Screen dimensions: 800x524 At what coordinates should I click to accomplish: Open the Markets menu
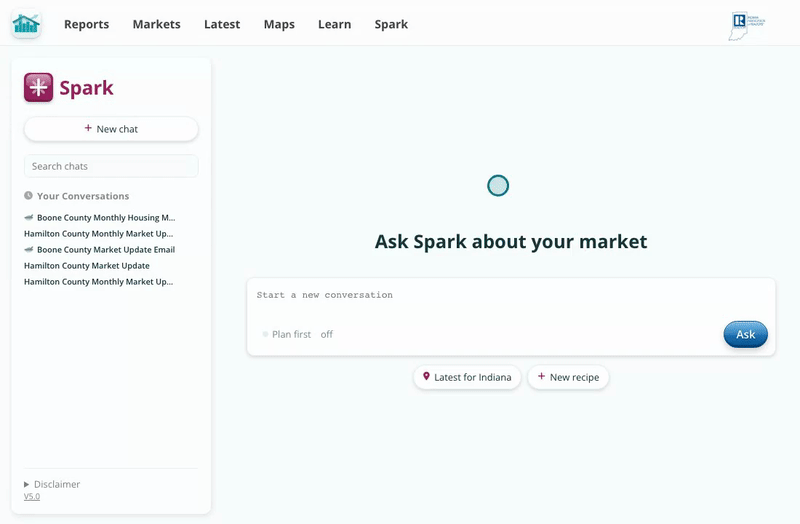[x=157, y=24]
